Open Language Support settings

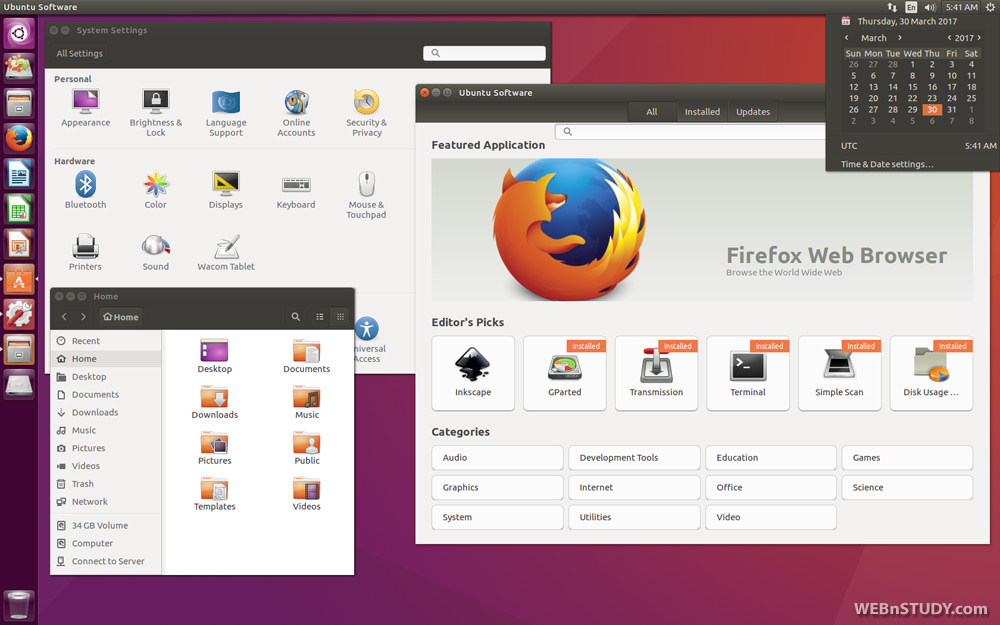pyautogui.click(x=226, y=113)
